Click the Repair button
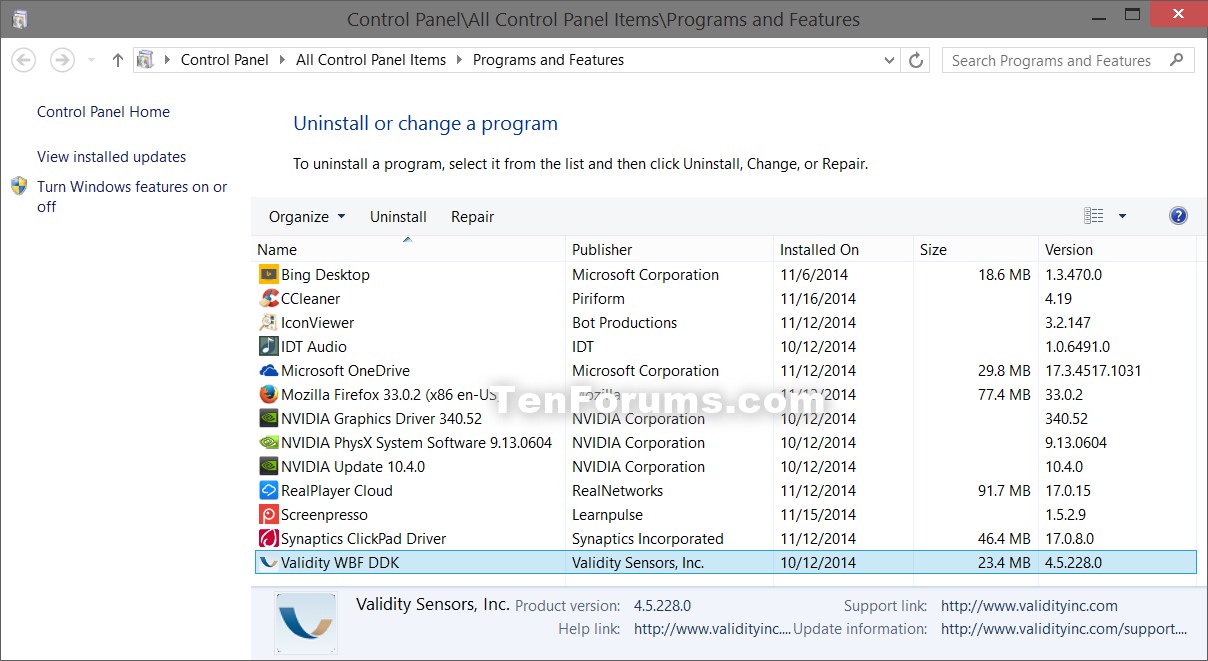This screenshot has height=661, width=1208. click(472, 216)
